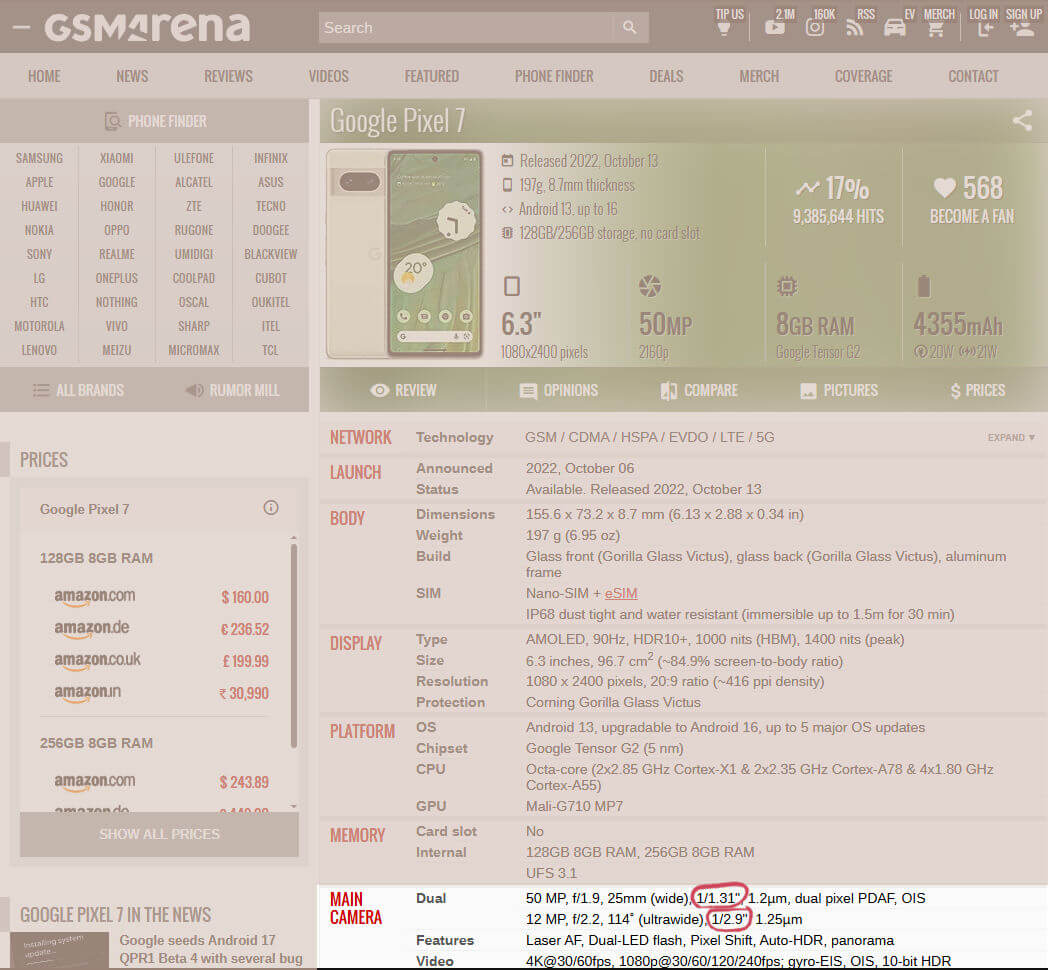
Task: Open the Opinions tab
Action: coord(559,390)
